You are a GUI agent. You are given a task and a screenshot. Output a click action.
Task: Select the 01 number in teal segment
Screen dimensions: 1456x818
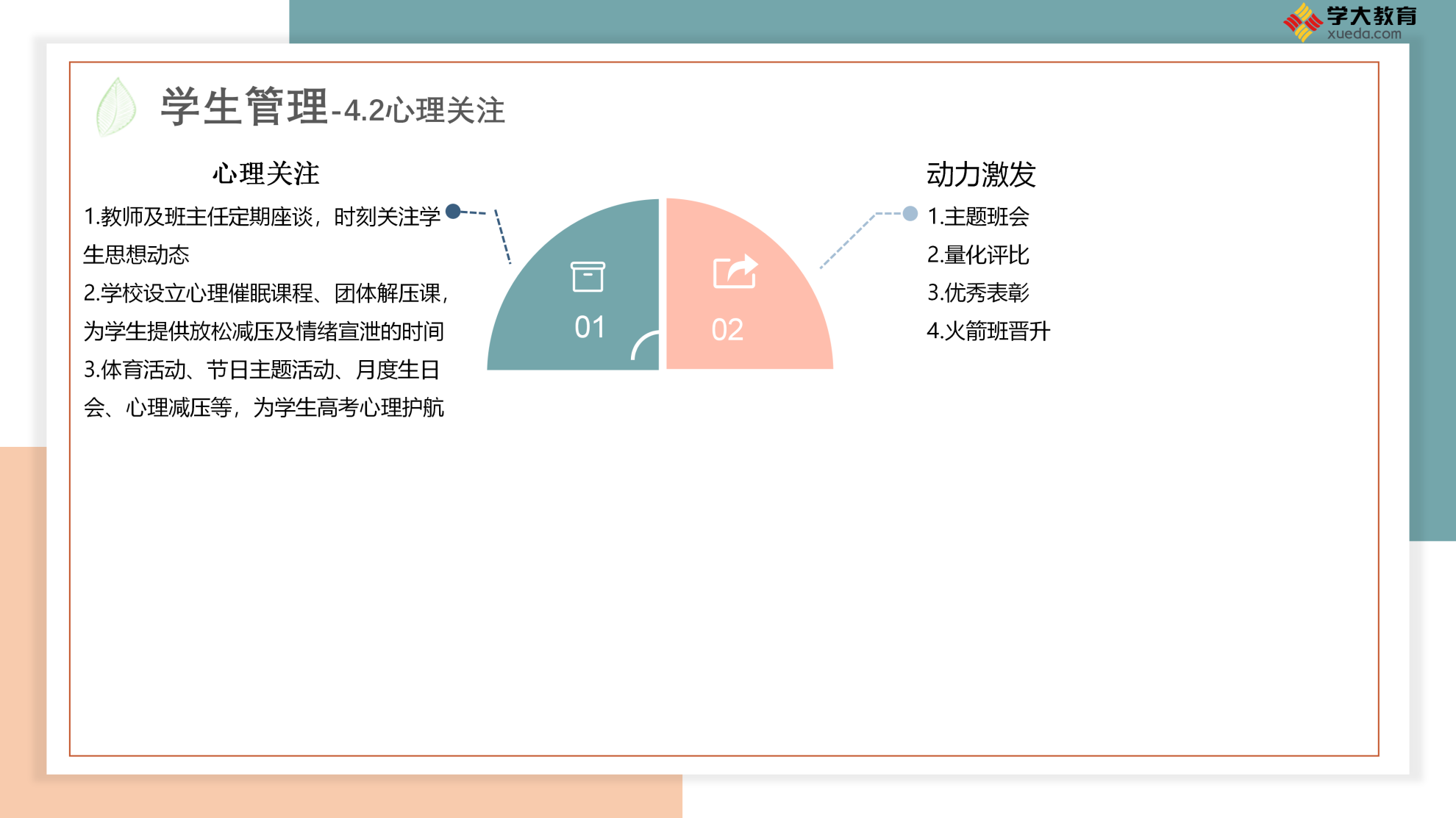pyautogui.click(x=590, y=328)
